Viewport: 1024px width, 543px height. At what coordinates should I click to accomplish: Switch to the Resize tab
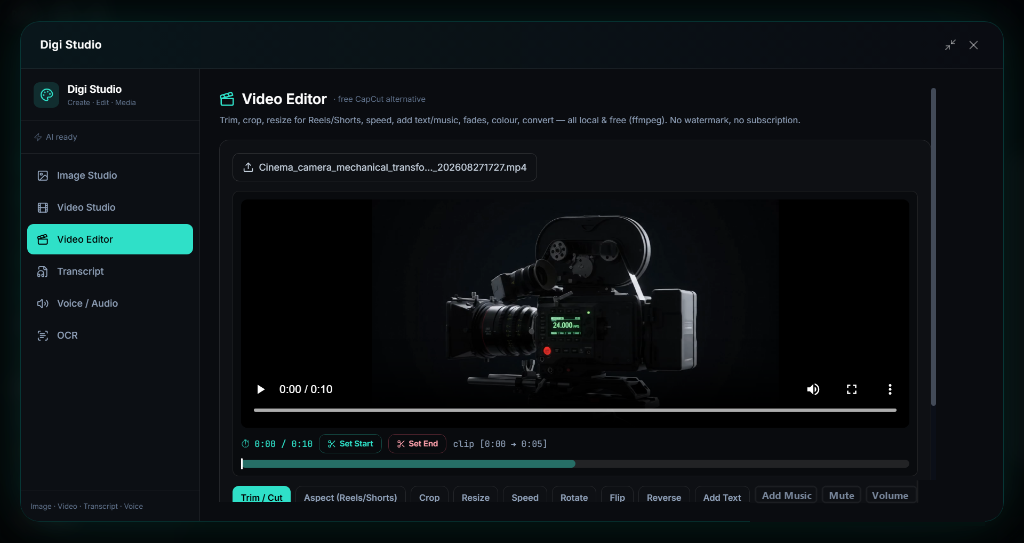click(475, 495)
